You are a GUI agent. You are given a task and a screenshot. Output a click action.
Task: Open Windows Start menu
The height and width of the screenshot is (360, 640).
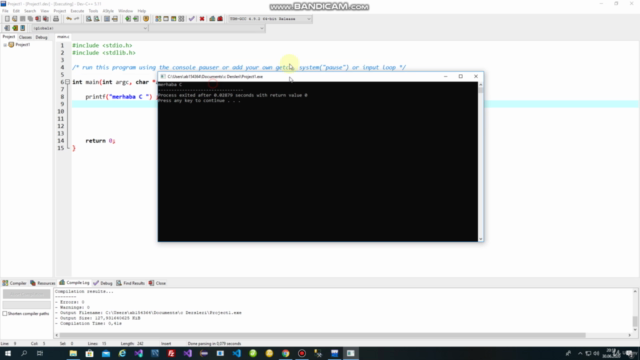point(8,353)
